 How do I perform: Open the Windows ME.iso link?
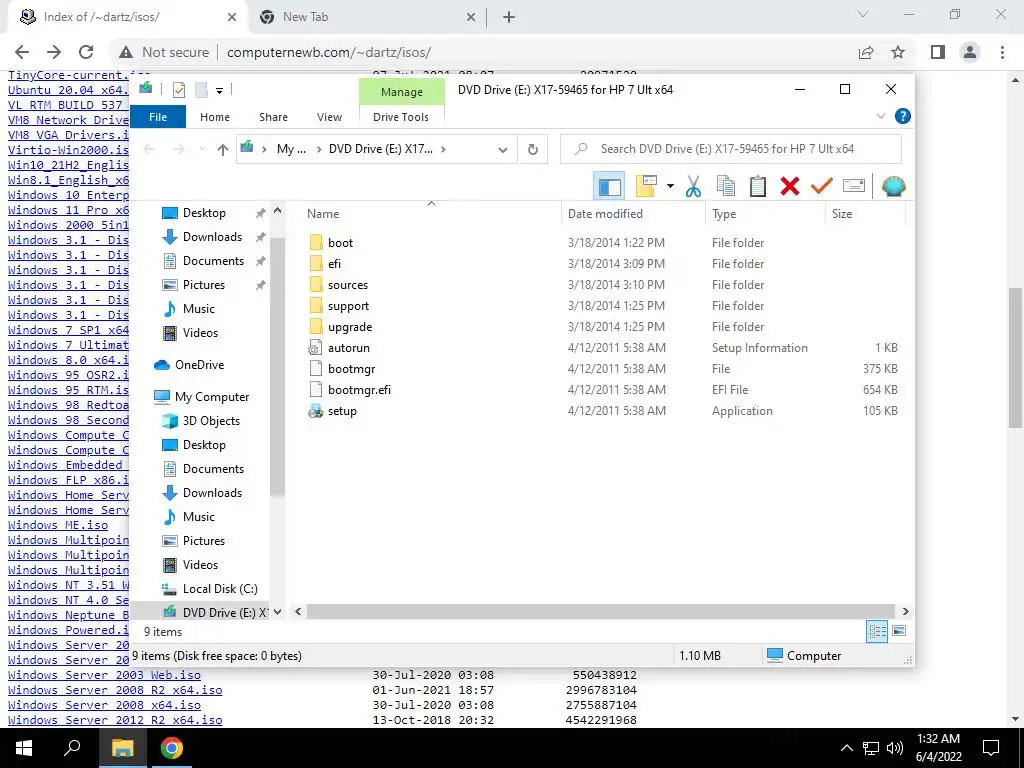(x=58, y=524)
